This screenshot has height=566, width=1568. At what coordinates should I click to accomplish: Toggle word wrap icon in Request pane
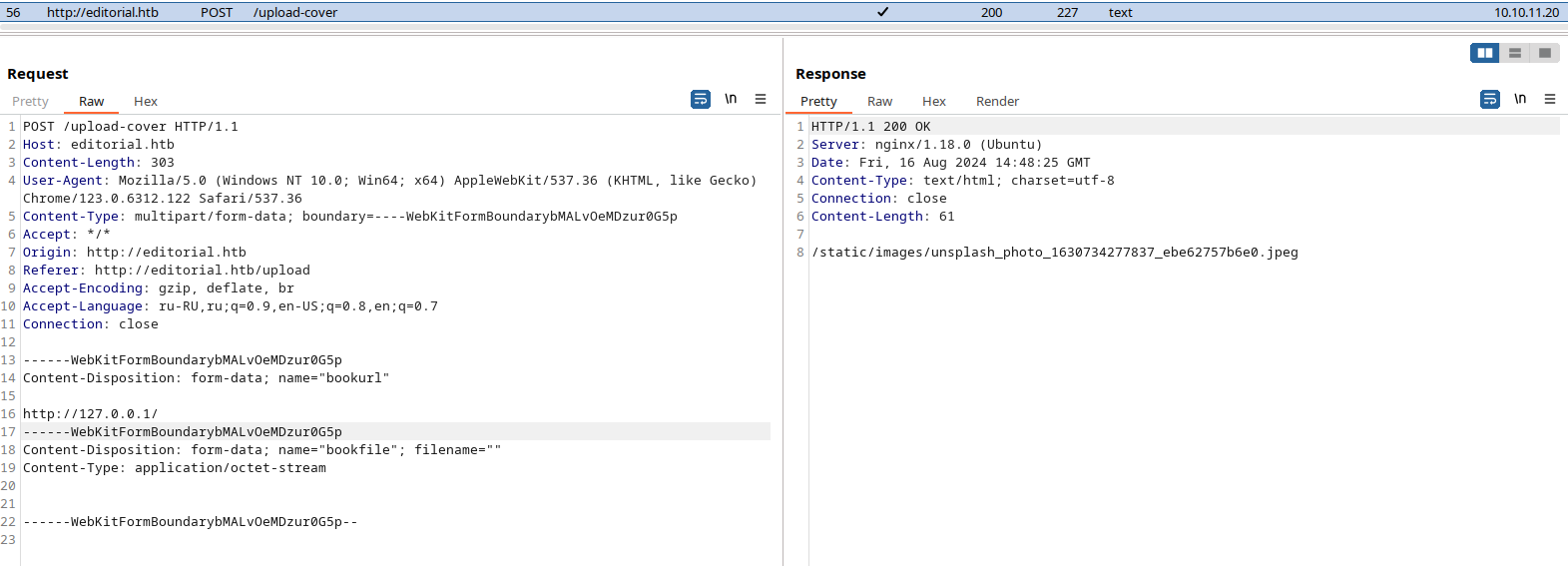pyautogui.click(x=701, y=99)
